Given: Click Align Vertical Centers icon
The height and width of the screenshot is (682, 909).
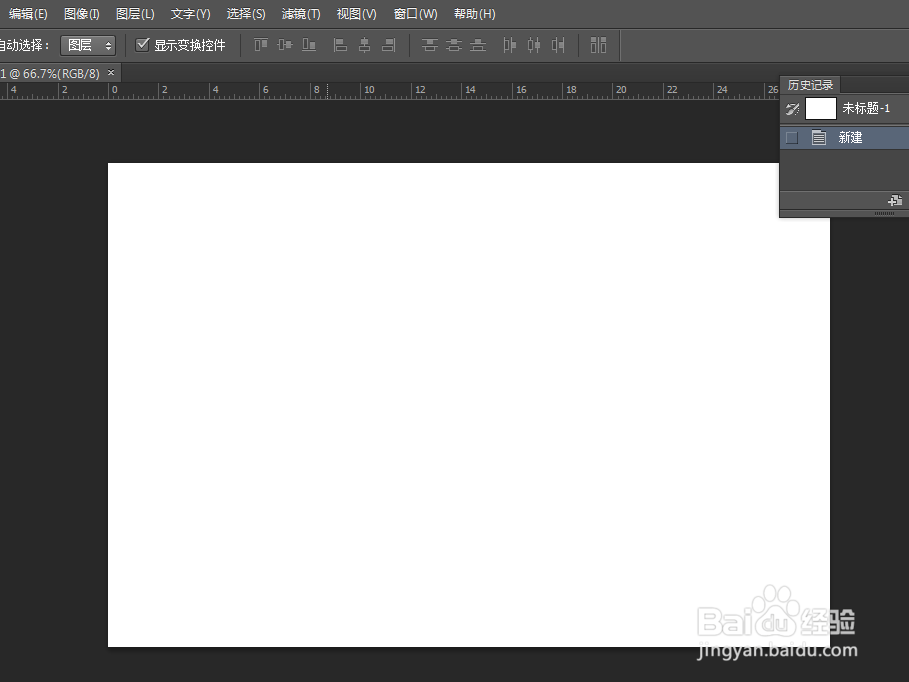Looking at the screenshot, I should point(285,45).
